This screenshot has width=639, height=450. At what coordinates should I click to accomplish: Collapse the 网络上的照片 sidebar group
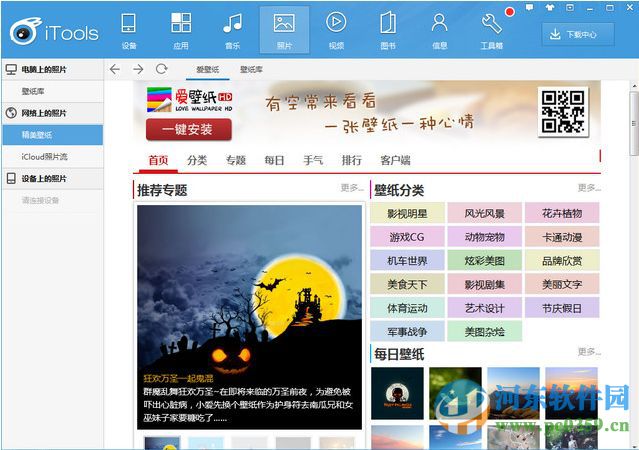(x=52, y=113)
